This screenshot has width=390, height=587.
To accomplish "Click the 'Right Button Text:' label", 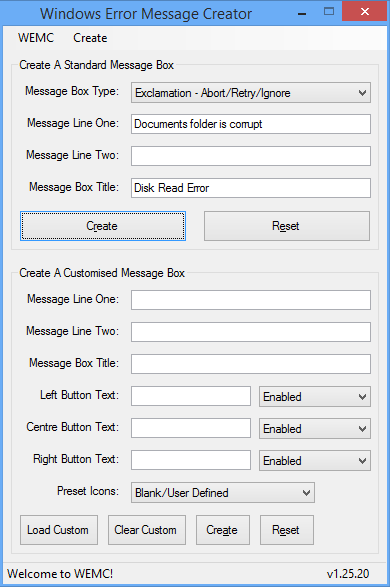I will point(76,459).
